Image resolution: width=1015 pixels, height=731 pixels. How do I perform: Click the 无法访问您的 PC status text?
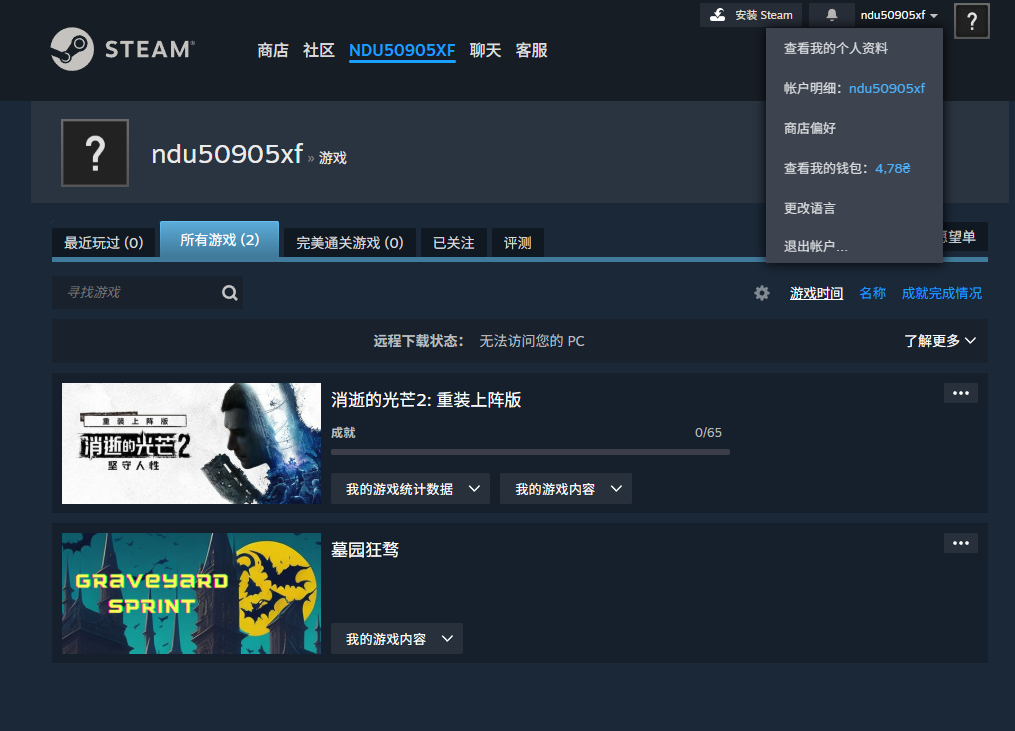click(x=532, y=341)
